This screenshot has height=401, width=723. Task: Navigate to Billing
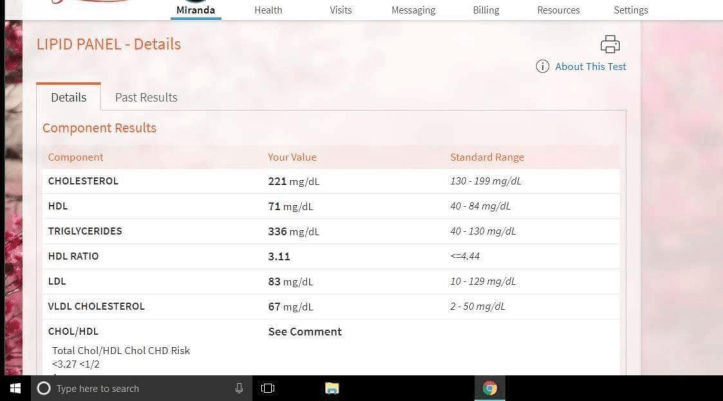[x=485, y=10]
